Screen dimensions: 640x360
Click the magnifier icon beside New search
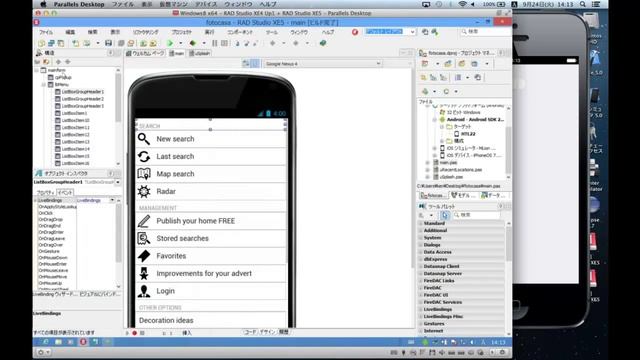[x=144, y=139]
